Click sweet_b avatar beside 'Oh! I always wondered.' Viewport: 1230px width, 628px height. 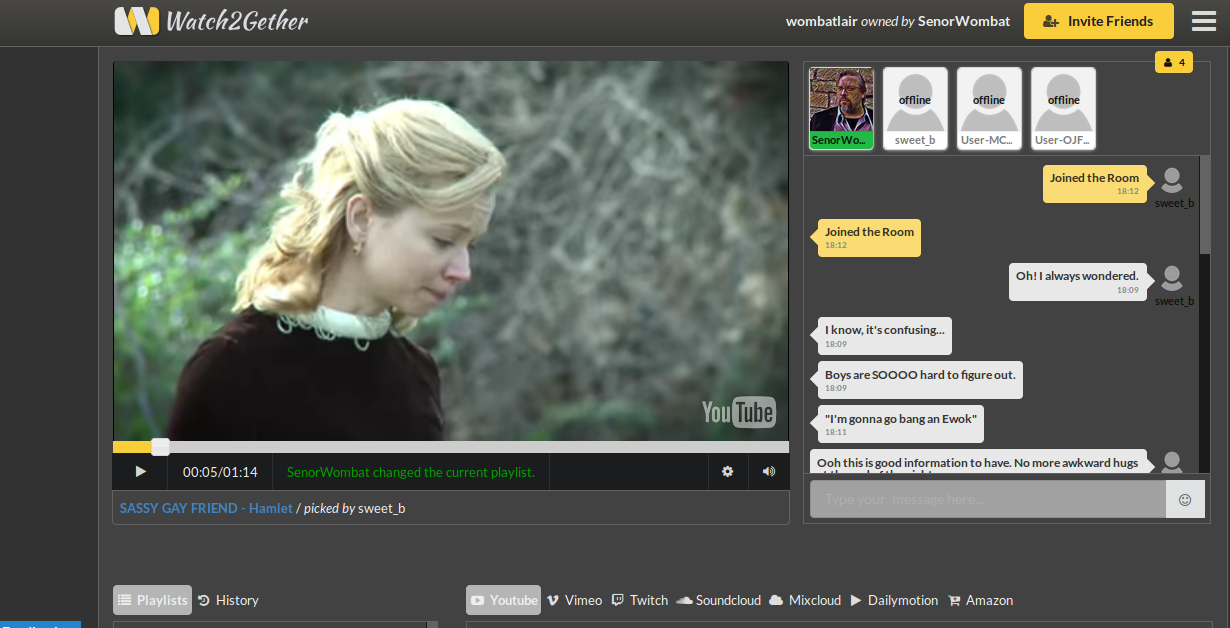[x=1172, y=279]
